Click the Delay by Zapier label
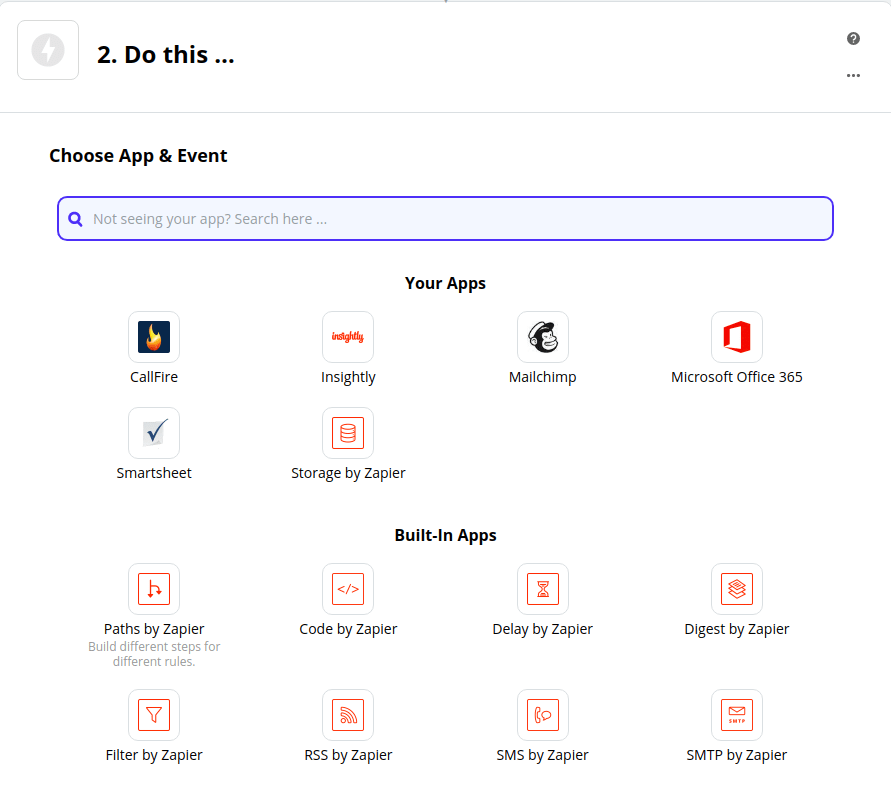Image resolution: width=891 pixels, height=791 pixels. 543,629
